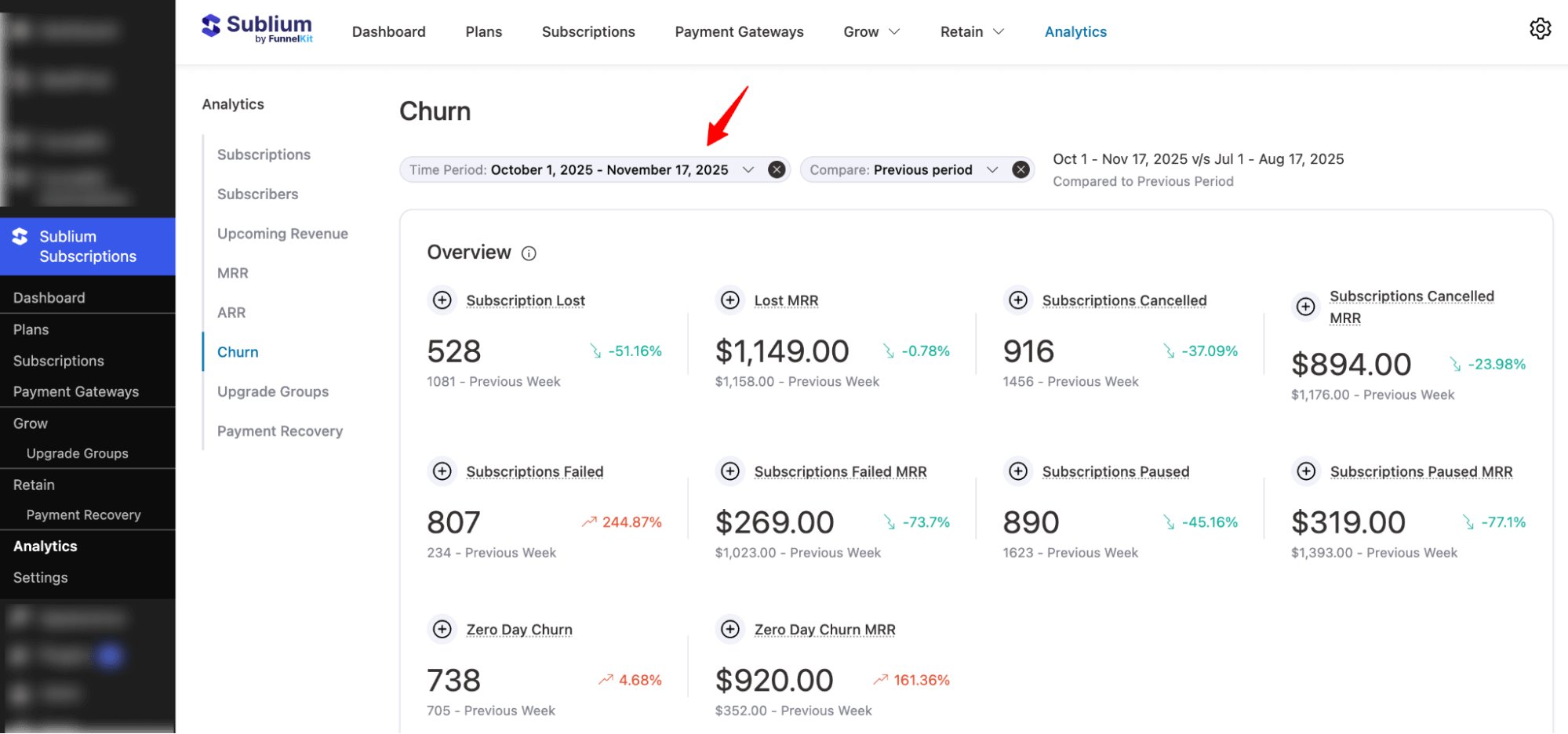
Task: Select MRR in the Analytics sidebar
Action: [x=232, y=273]
